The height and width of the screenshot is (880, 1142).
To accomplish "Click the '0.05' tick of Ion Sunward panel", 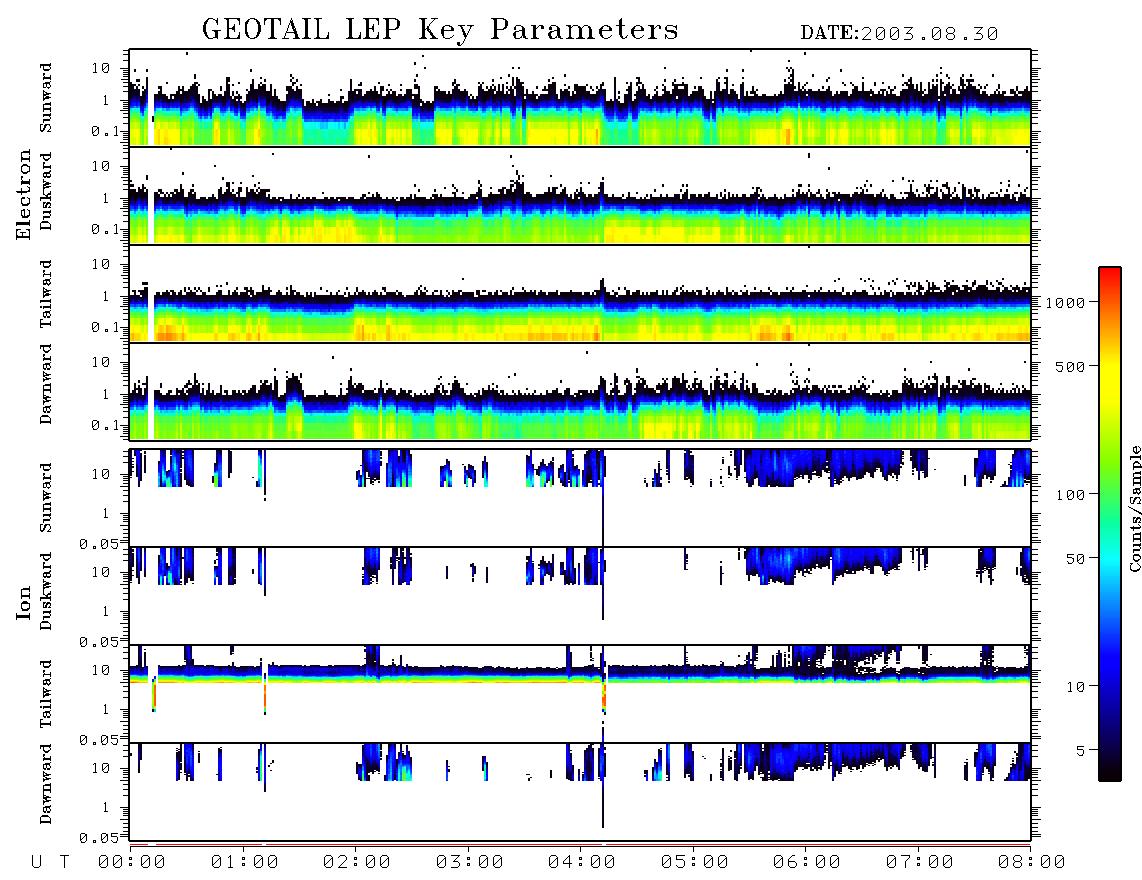I will 98,543.
